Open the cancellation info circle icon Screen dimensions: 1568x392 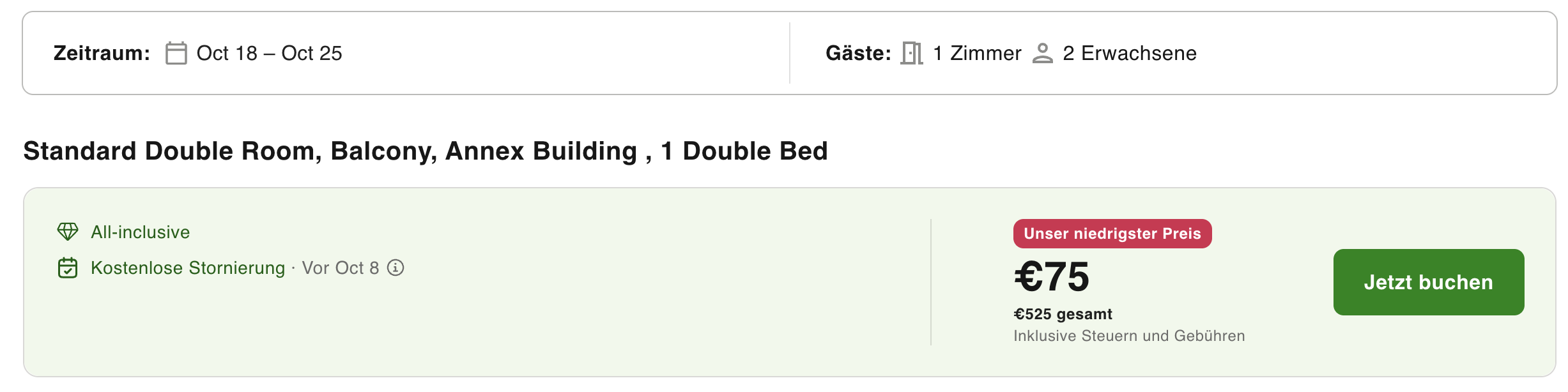pyautogui.click(x=396, y=268)
